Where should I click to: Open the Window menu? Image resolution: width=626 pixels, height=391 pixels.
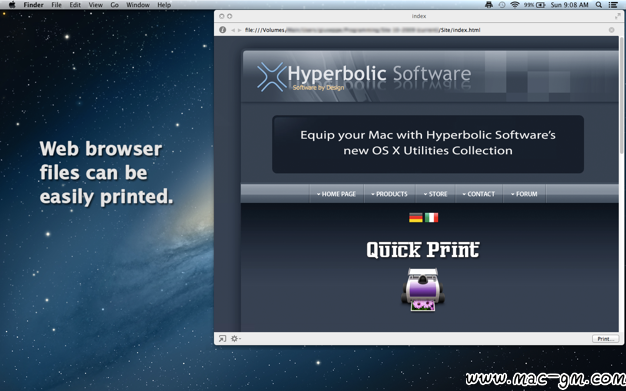coord(138,5)
